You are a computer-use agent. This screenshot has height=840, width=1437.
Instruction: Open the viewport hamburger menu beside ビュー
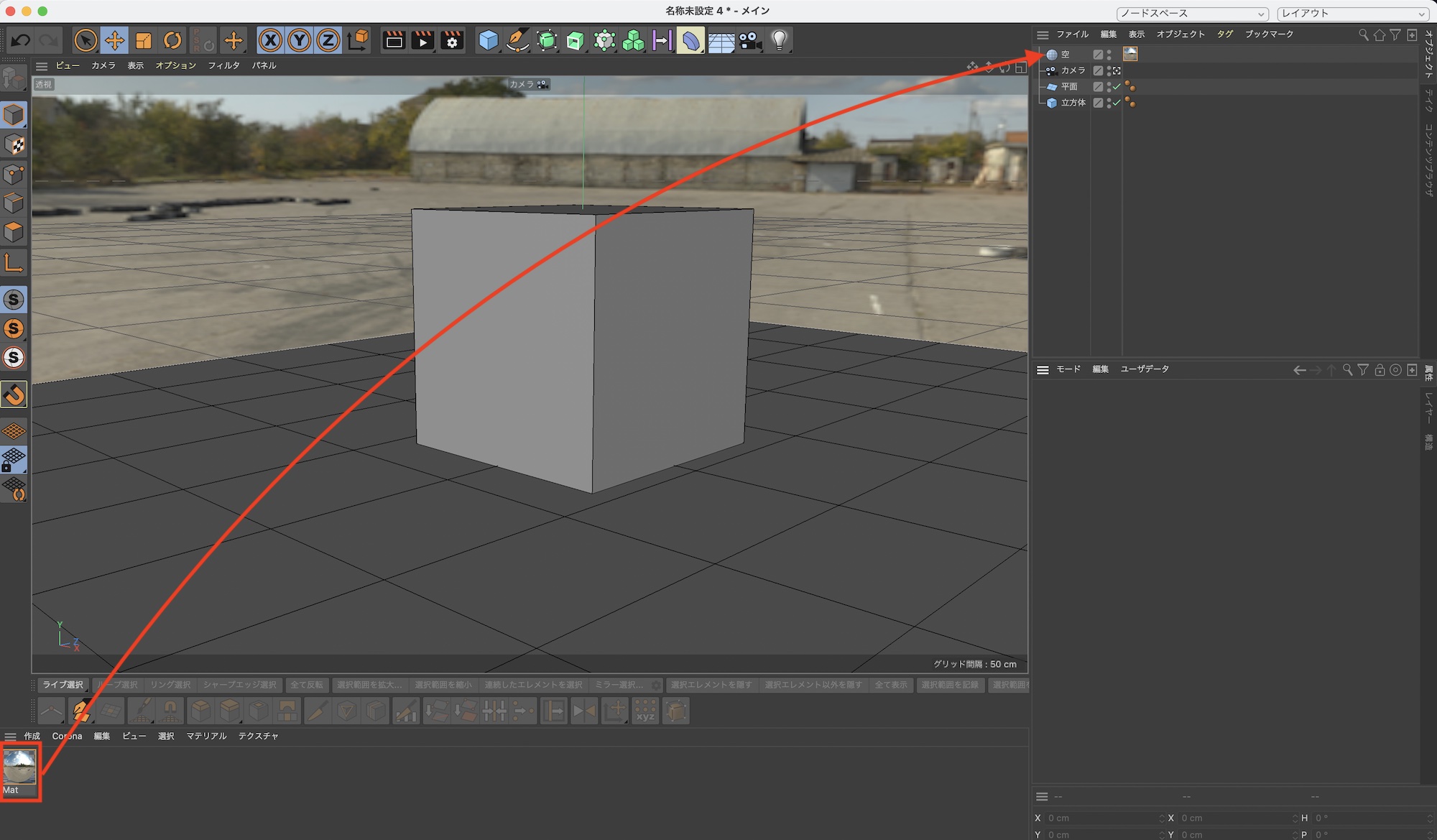tap(42, 65)
